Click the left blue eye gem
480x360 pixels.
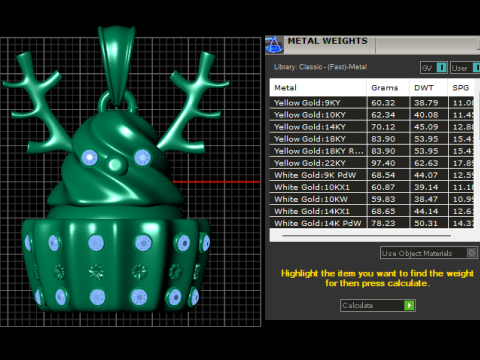tap(90, 157)
